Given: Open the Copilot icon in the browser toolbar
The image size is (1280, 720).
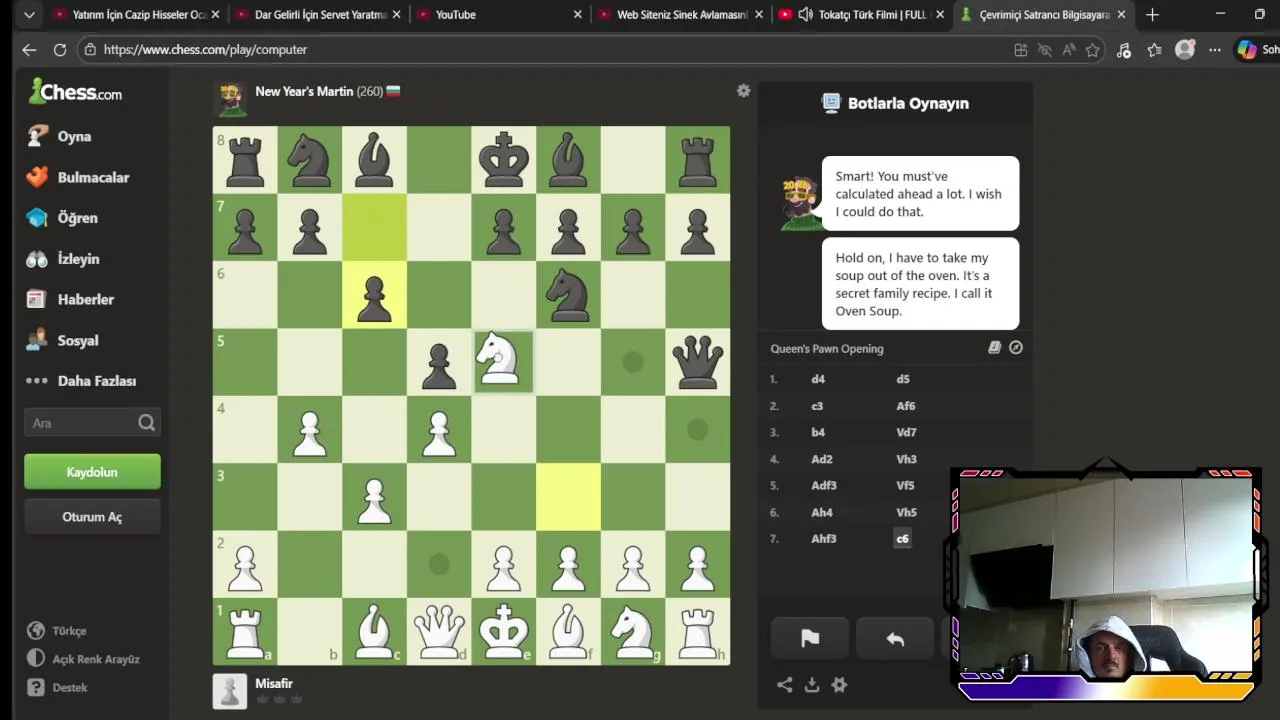Looking at the screenshot, I should (x=1247, y=49).
